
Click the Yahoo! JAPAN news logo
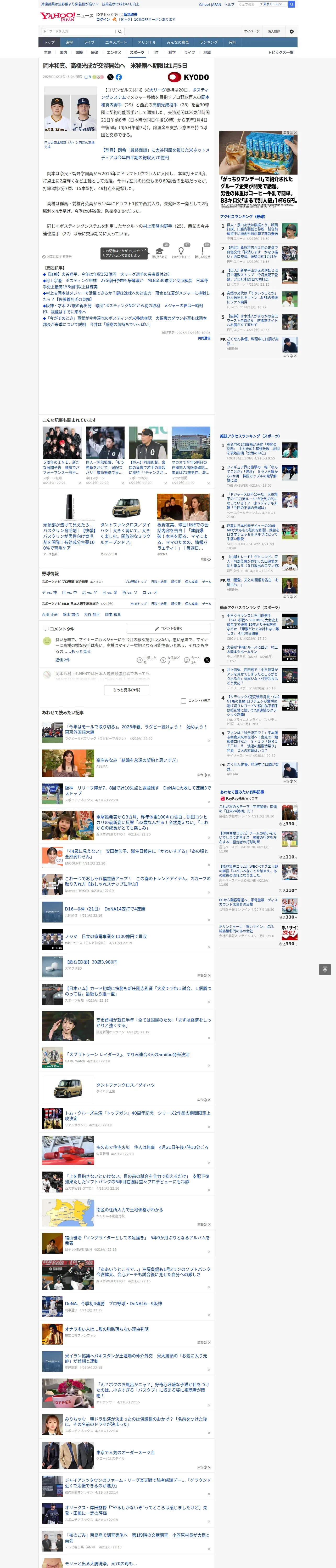(x=67, y=16)
